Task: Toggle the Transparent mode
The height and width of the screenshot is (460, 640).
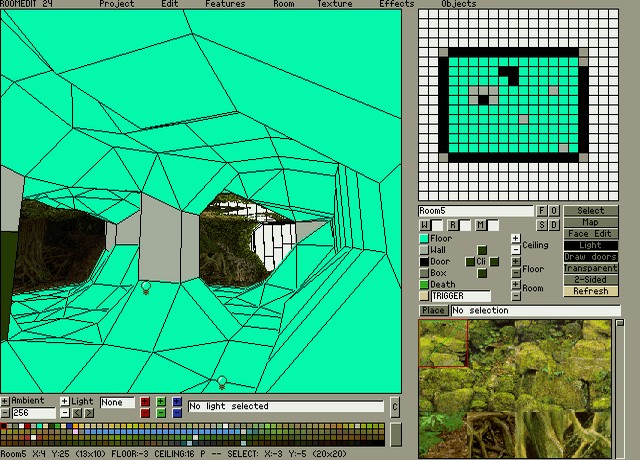Action: click(590, 268)
